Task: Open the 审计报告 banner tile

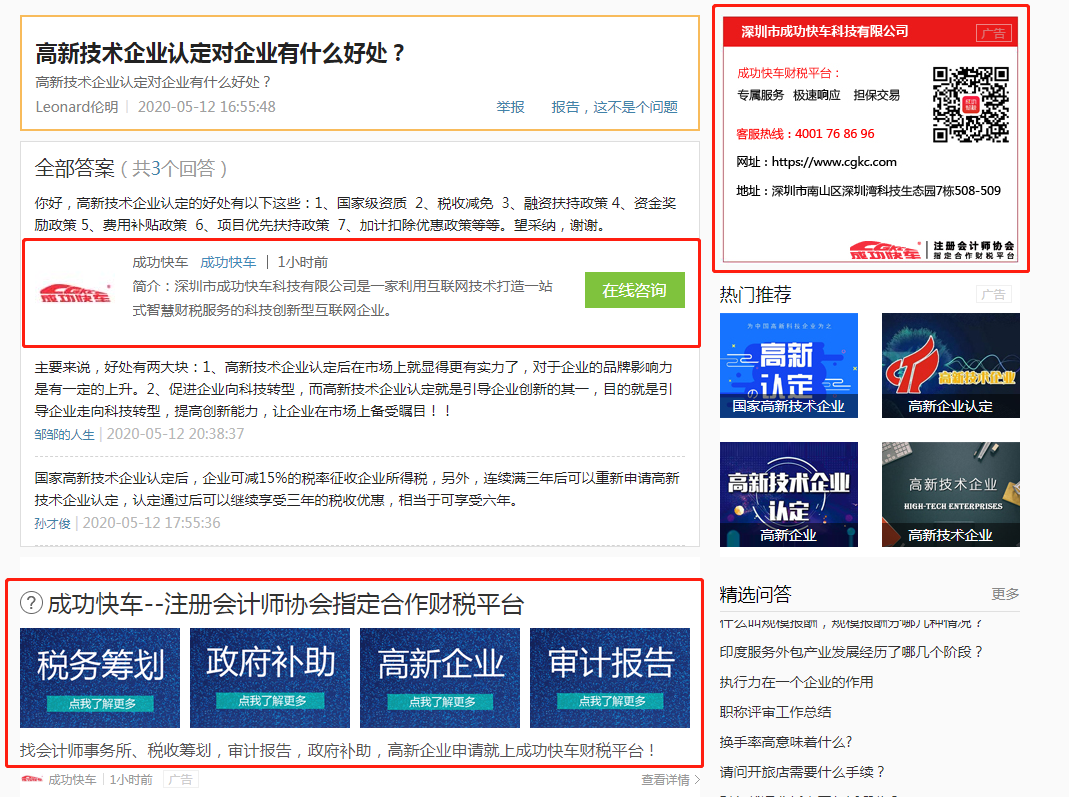Action: tap(610, 677)
